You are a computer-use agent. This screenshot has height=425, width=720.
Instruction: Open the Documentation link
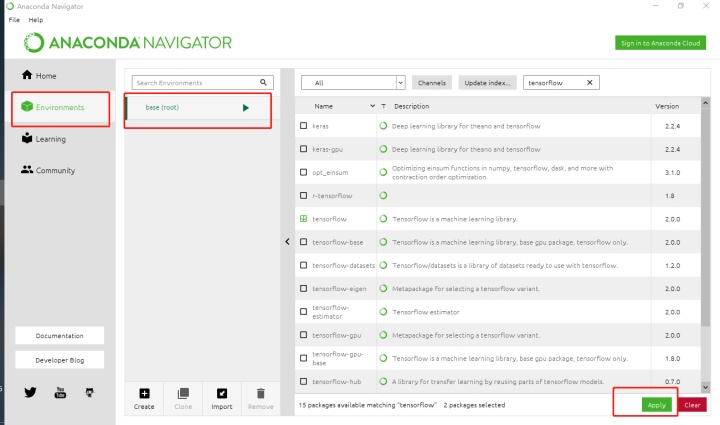coord(60,336)
